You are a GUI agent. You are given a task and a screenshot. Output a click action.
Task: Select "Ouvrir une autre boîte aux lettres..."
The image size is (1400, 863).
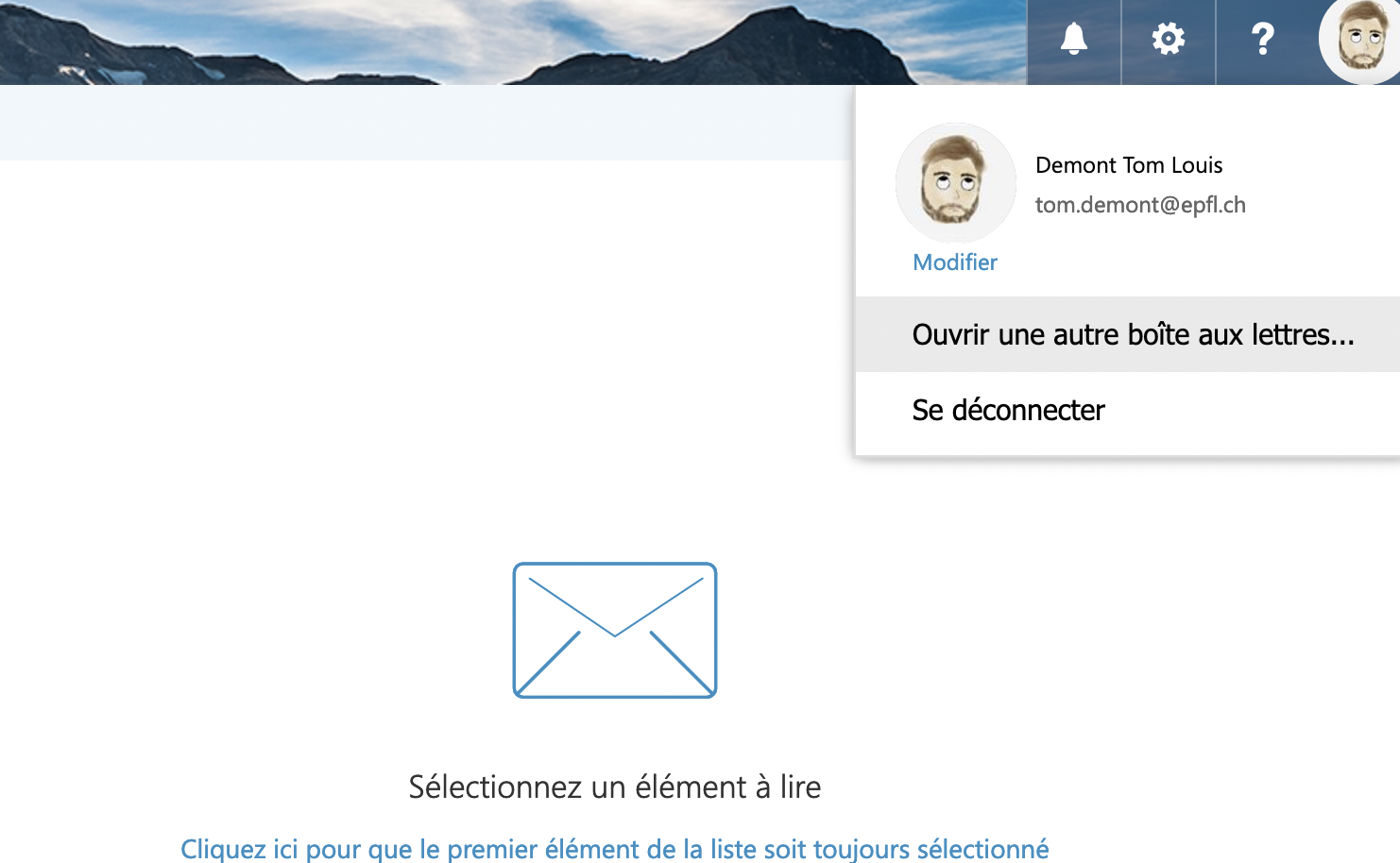[x=1132, y=335]
